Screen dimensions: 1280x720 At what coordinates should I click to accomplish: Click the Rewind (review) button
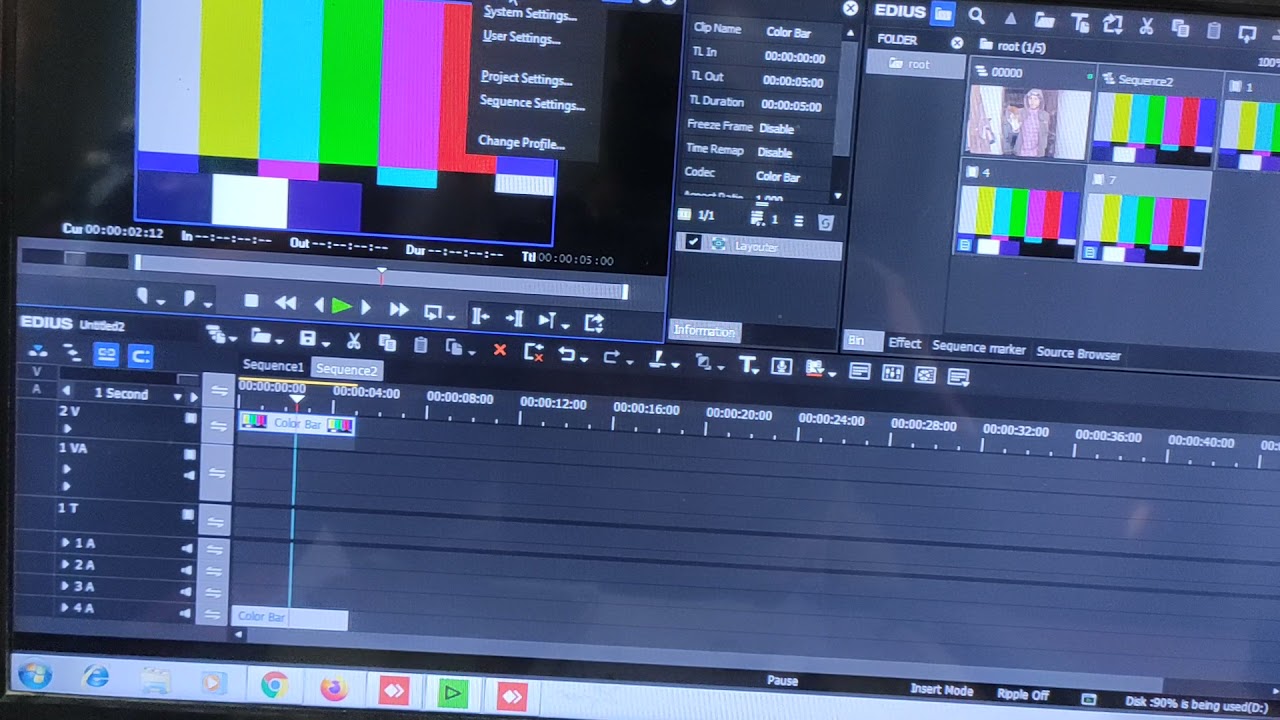[x=286, y=303]
